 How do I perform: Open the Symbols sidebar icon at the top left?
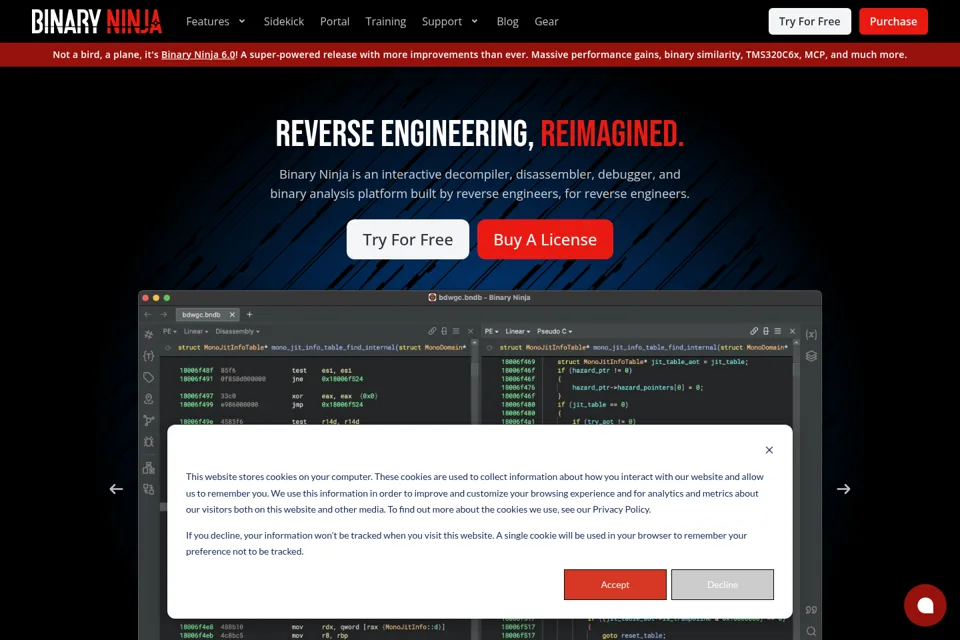point(149,334)
